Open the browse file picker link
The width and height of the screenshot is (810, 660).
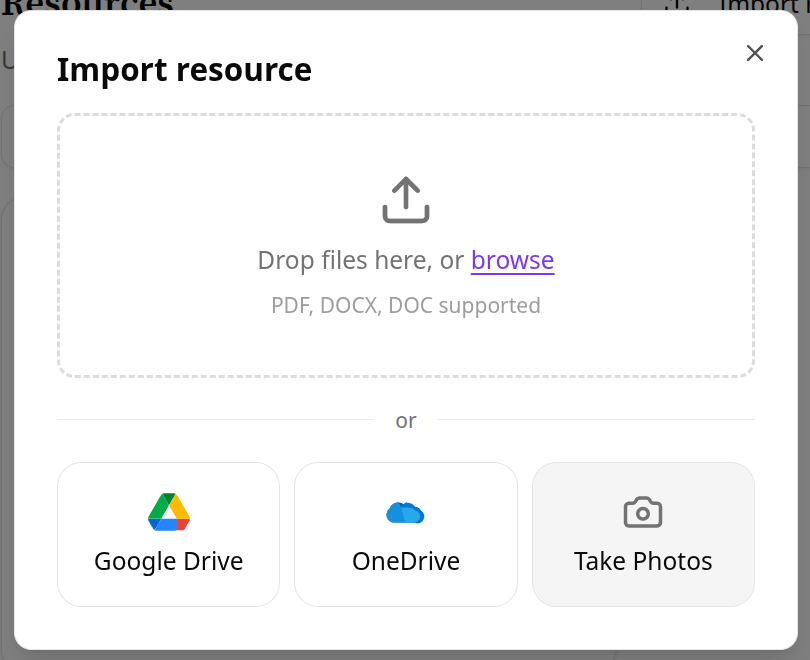[512, 260]
